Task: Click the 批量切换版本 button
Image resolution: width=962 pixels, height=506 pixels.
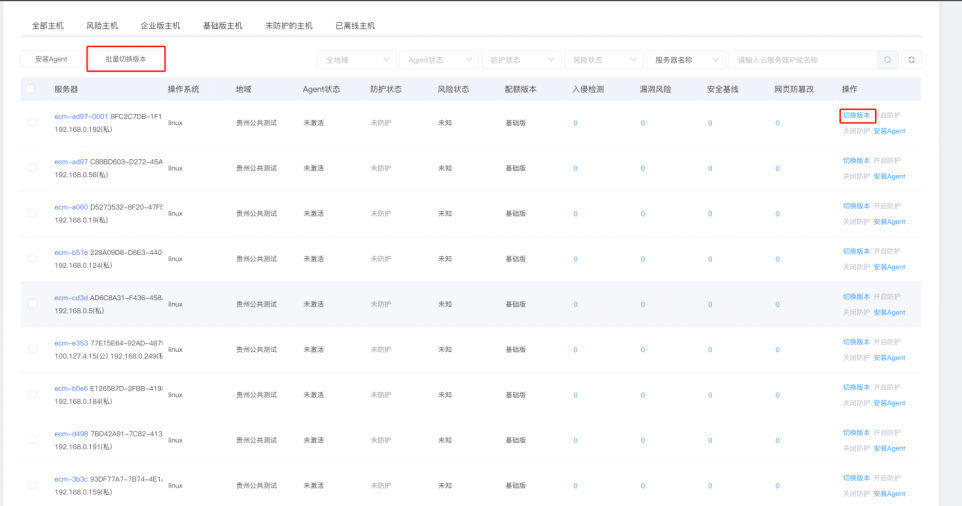Action: click(126, 59)
